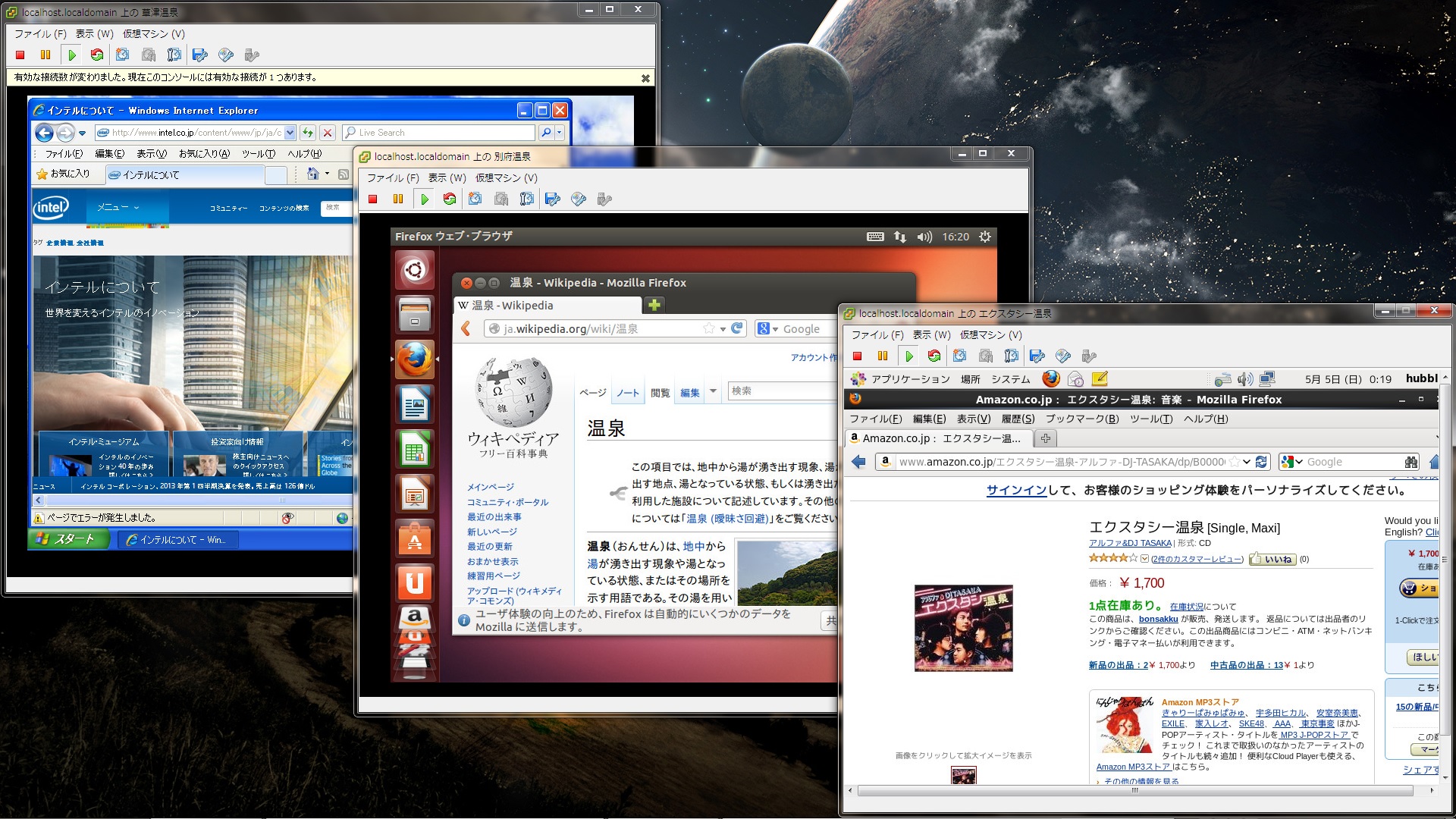Toggle volume speaker icon in GNOME panel
Image resolution: width=1456 pixels, height=819 pixels.
pyautogui.click(x=1244, y=379)
